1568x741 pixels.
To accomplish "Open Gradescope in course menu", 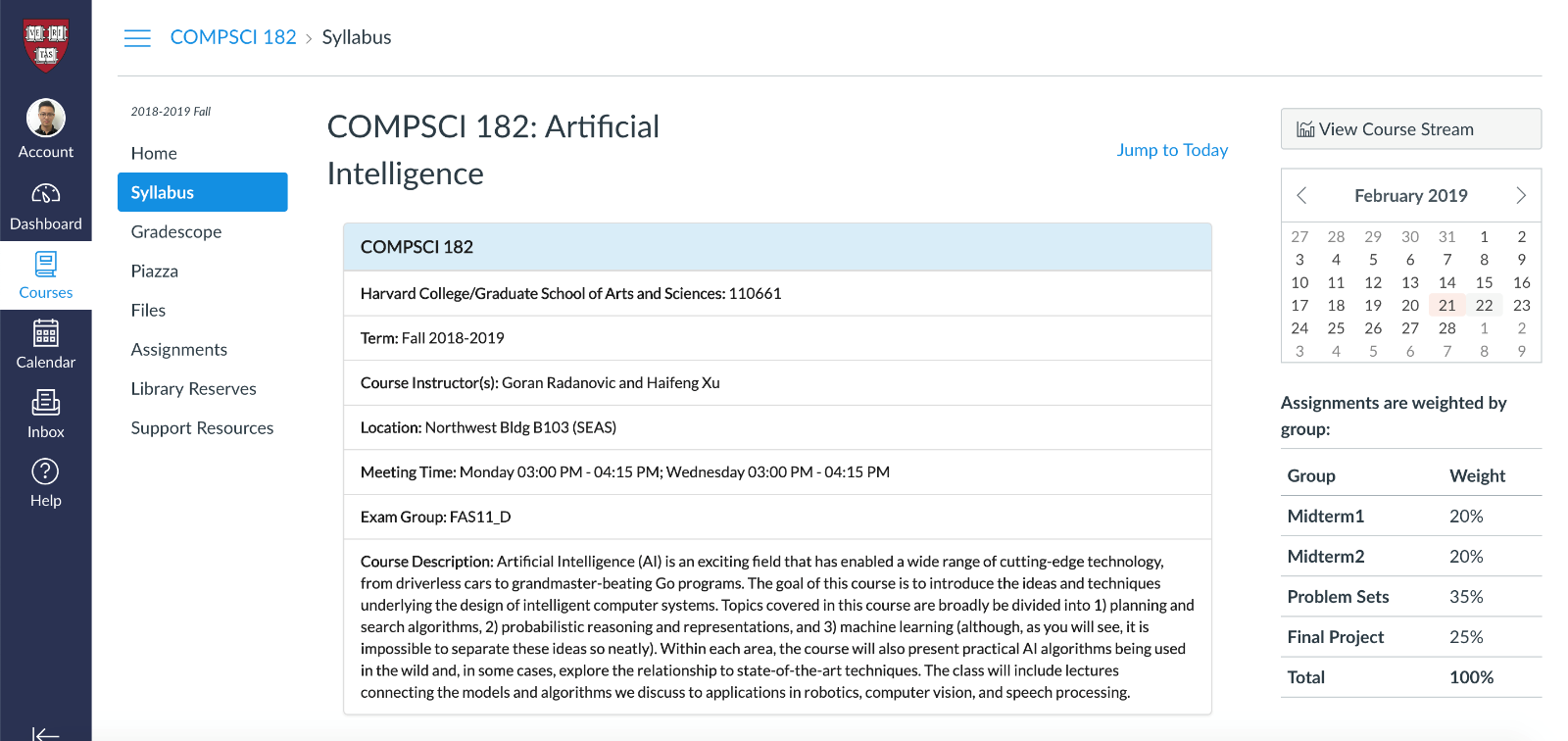I will tap(176, 232).
